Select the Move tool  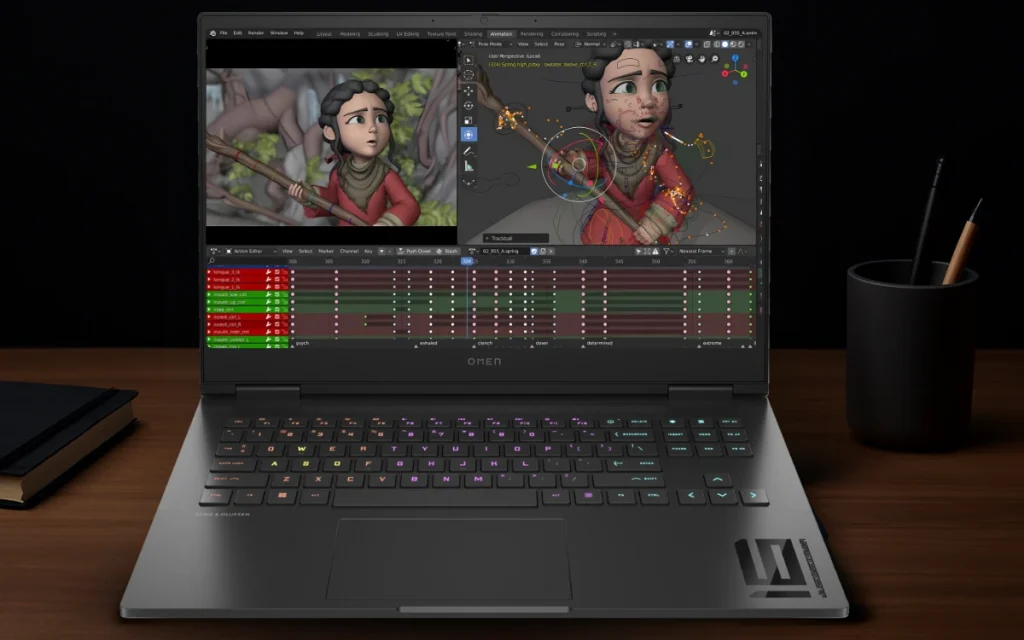coord(468,91)
